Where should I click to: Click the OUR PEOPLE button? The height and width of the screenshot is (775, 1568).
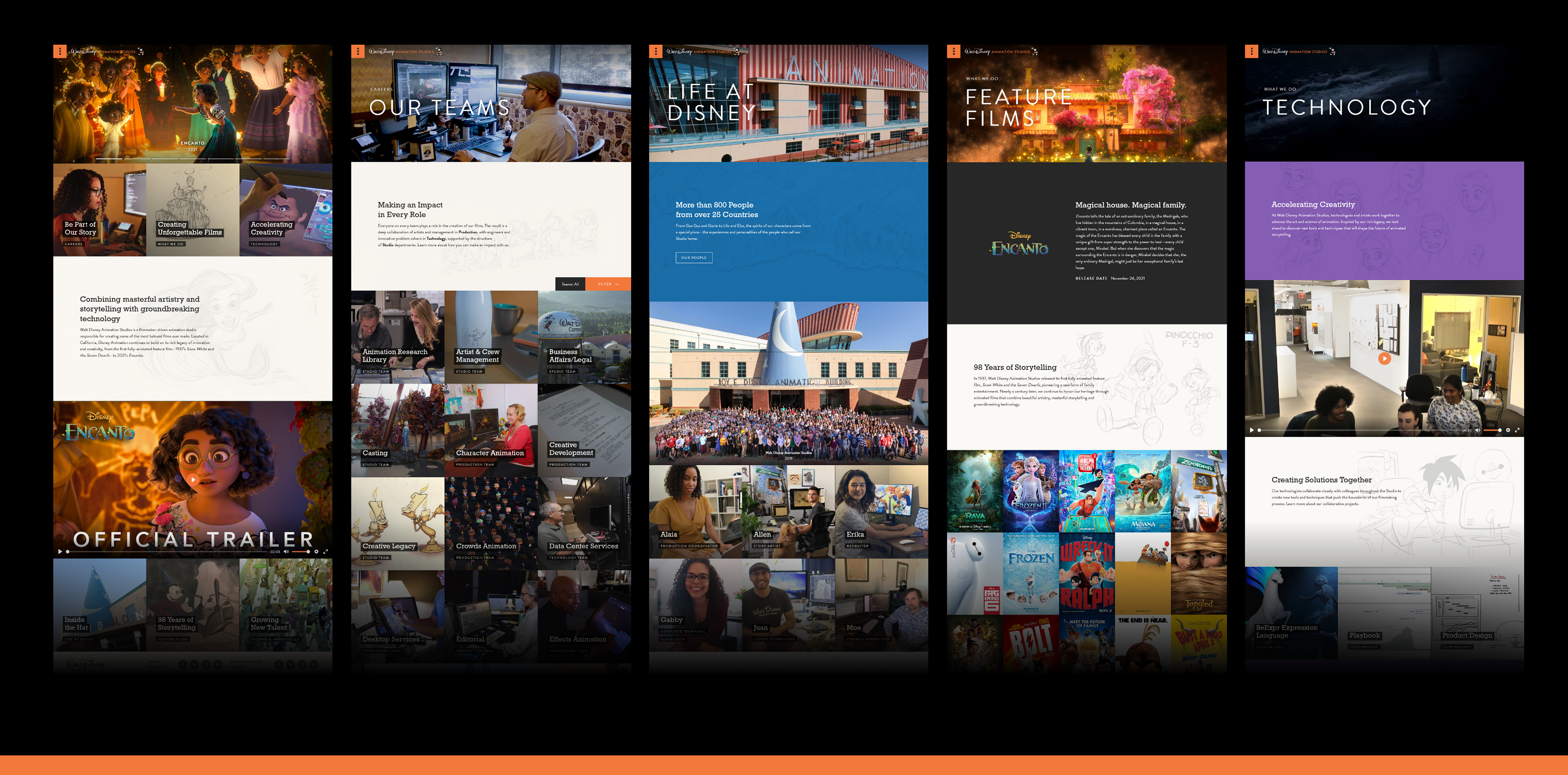pyautogui.click(x=694, y=257)
